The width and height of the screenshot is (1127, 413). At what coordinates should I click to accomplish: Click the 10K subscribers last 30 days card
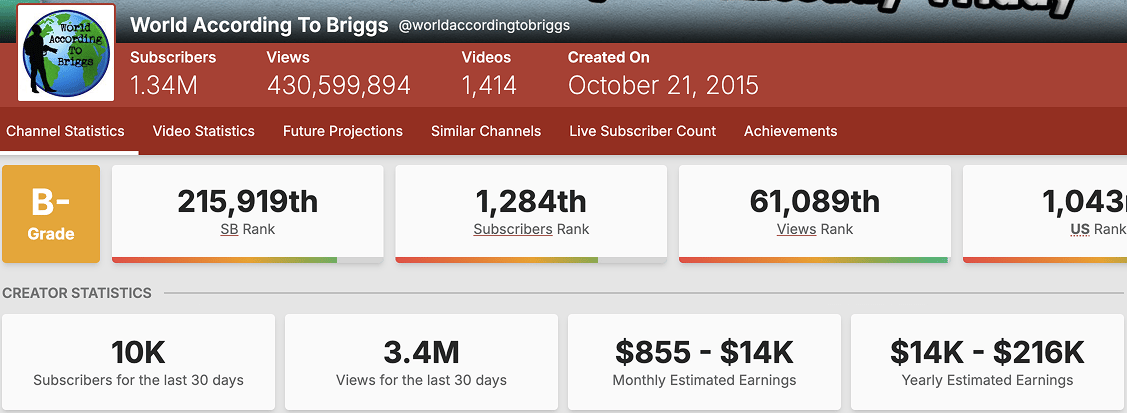pyautogui.click(x=139, y=362)
